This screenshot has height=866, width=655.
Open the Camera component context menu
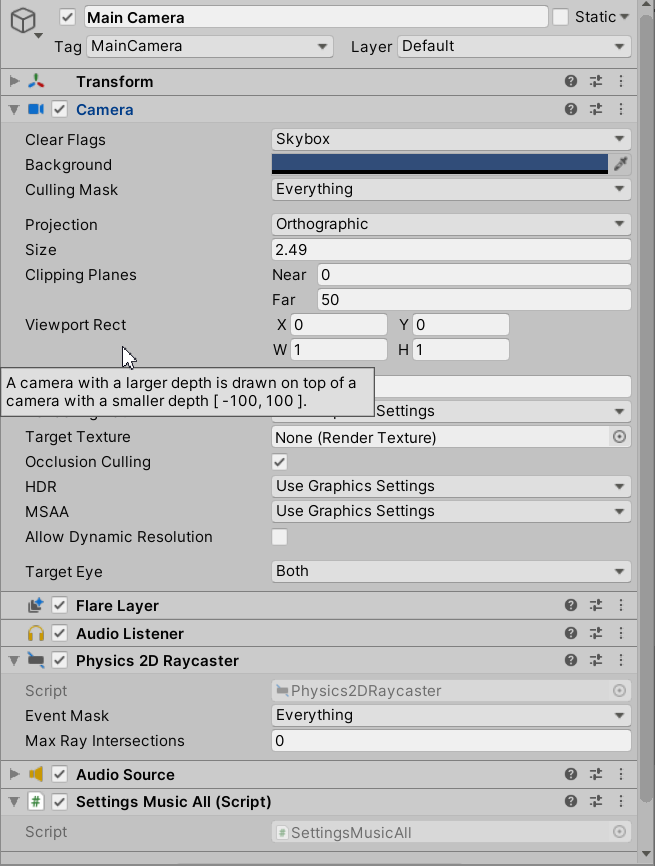[x=621, y=110]
